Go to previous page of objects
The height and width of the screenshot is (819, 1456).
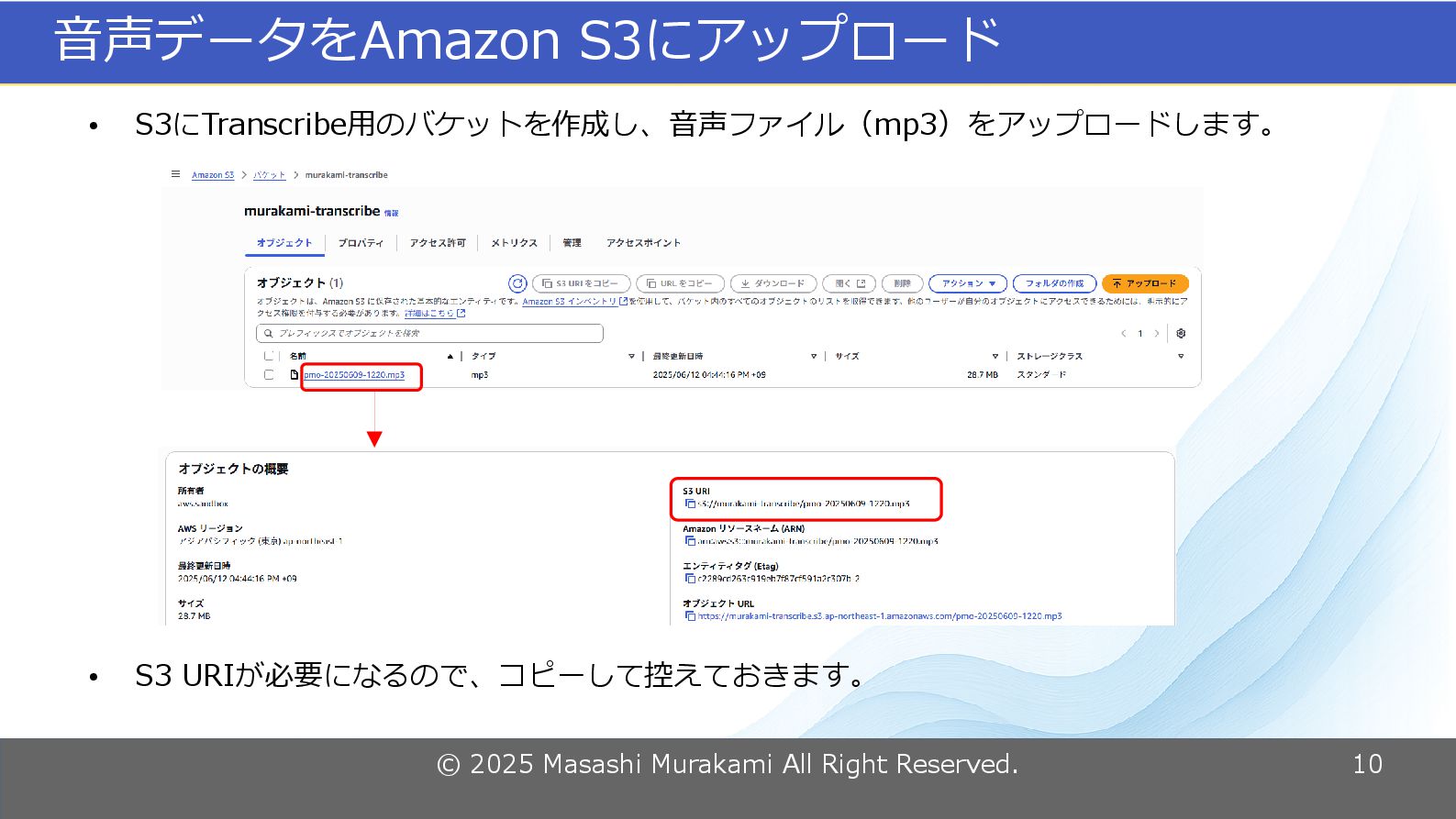tap(1124, 333)
